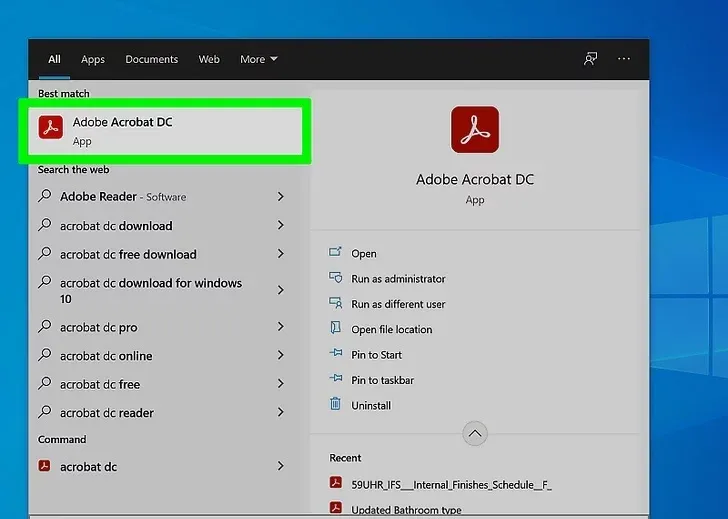Viewport: 728px width, 519px height.
Task: Click the feedback person icon in the search header
Action: coord(590,59)
